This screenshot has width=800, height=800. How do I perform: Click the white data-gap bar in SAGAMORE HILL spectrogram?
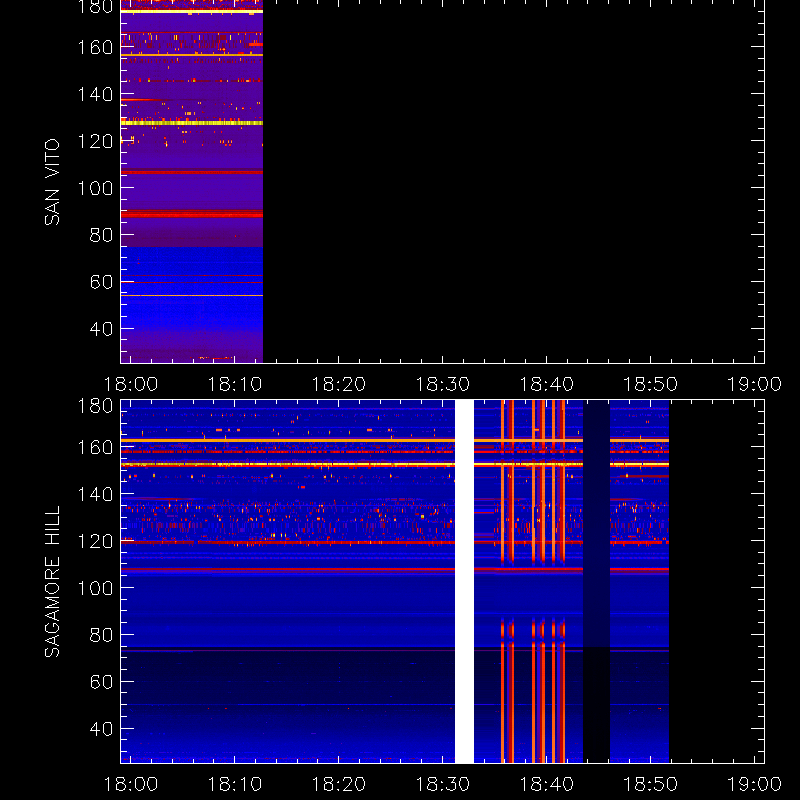(x=464, y=582)
